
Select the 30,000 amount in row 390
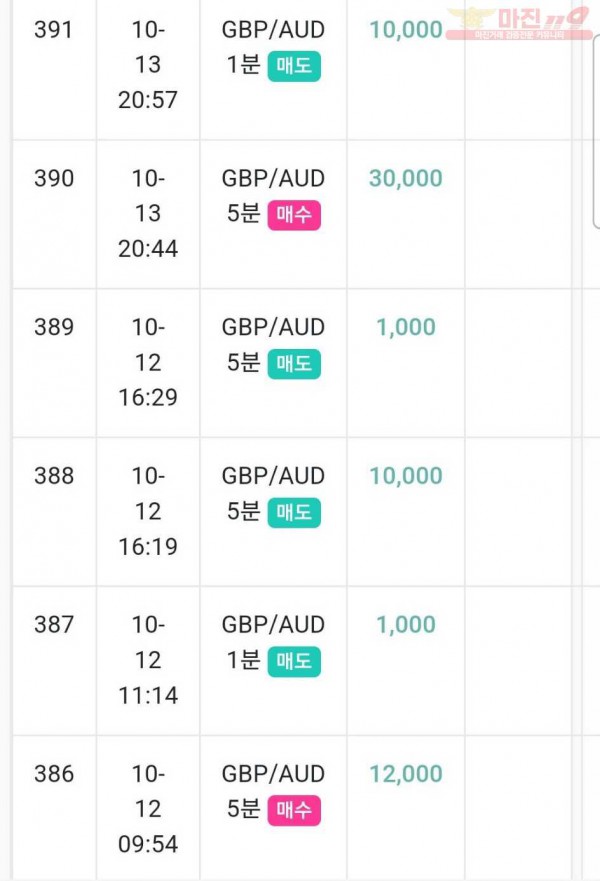[x=406, y=178]
